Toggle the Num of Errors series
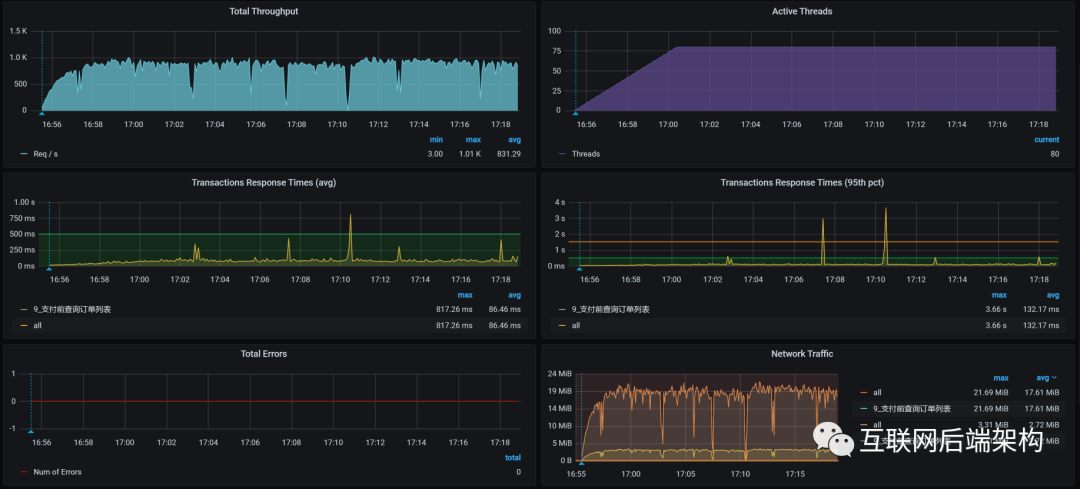 [x=57, y=472]
